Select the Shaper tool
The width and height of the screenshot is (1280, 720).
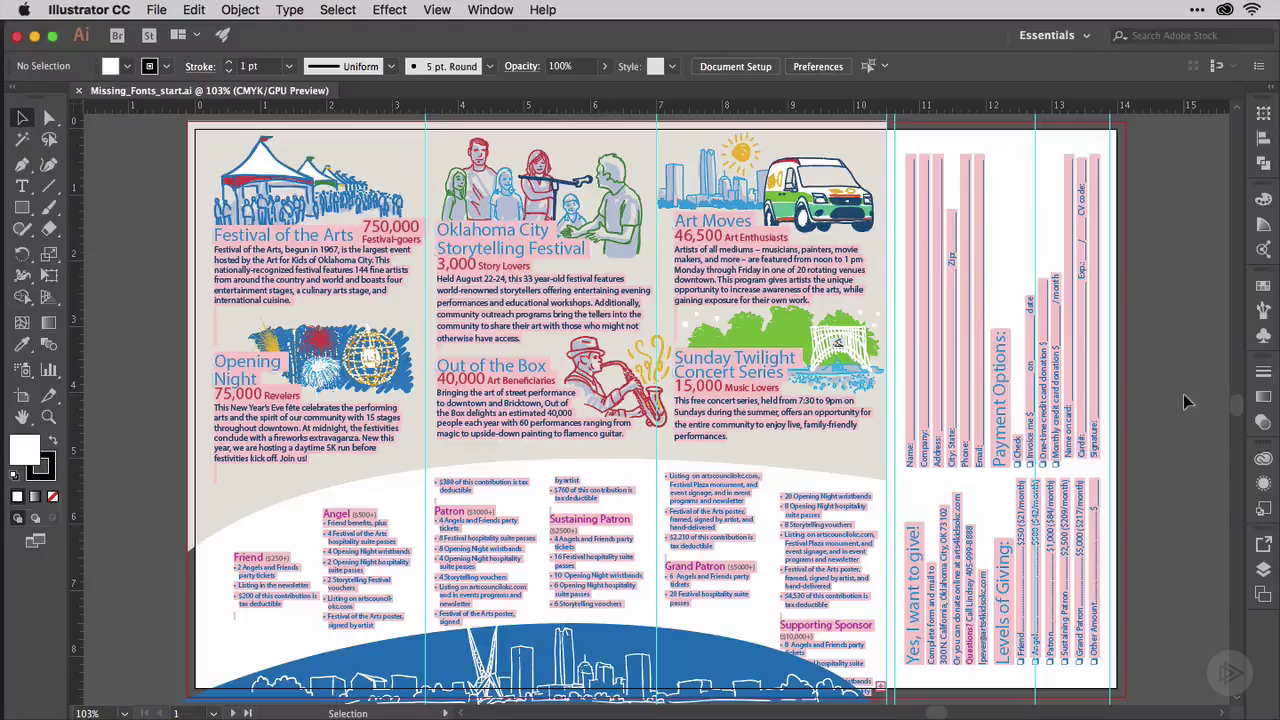(x=22, y=230)
